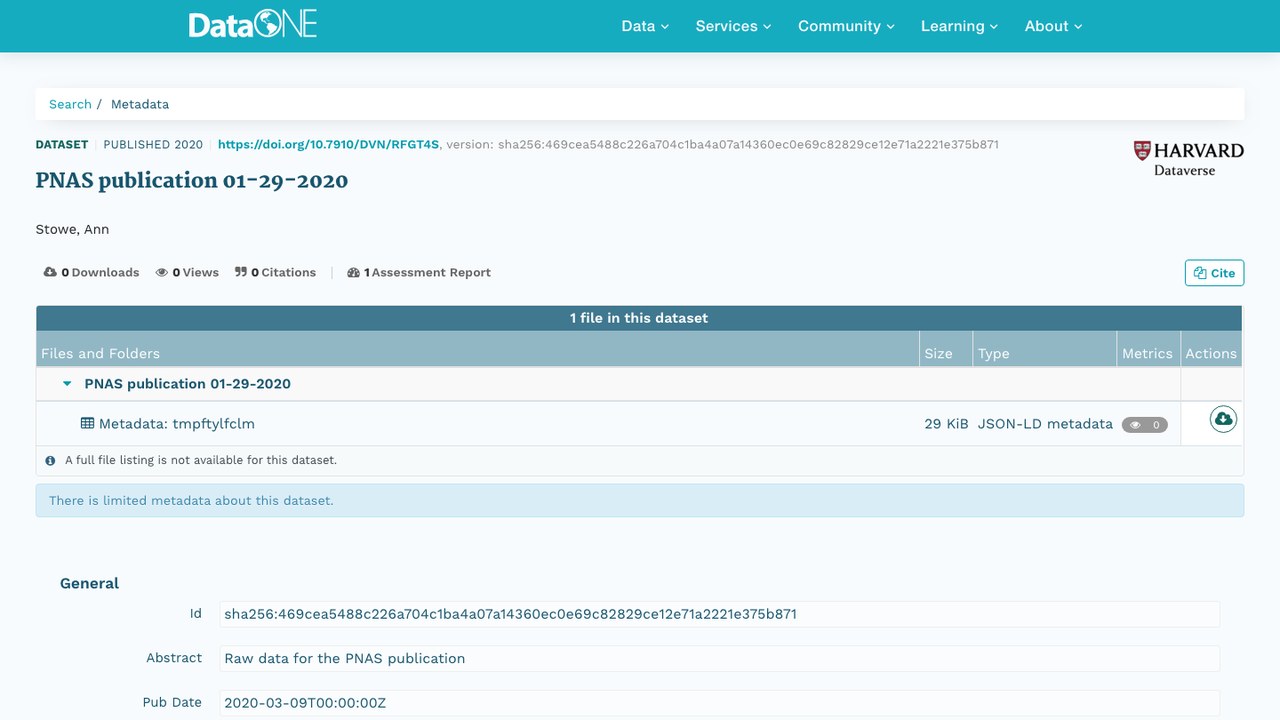Click the Metadata breadcrumb item
1280x720 pixels.
pos(140,104)
